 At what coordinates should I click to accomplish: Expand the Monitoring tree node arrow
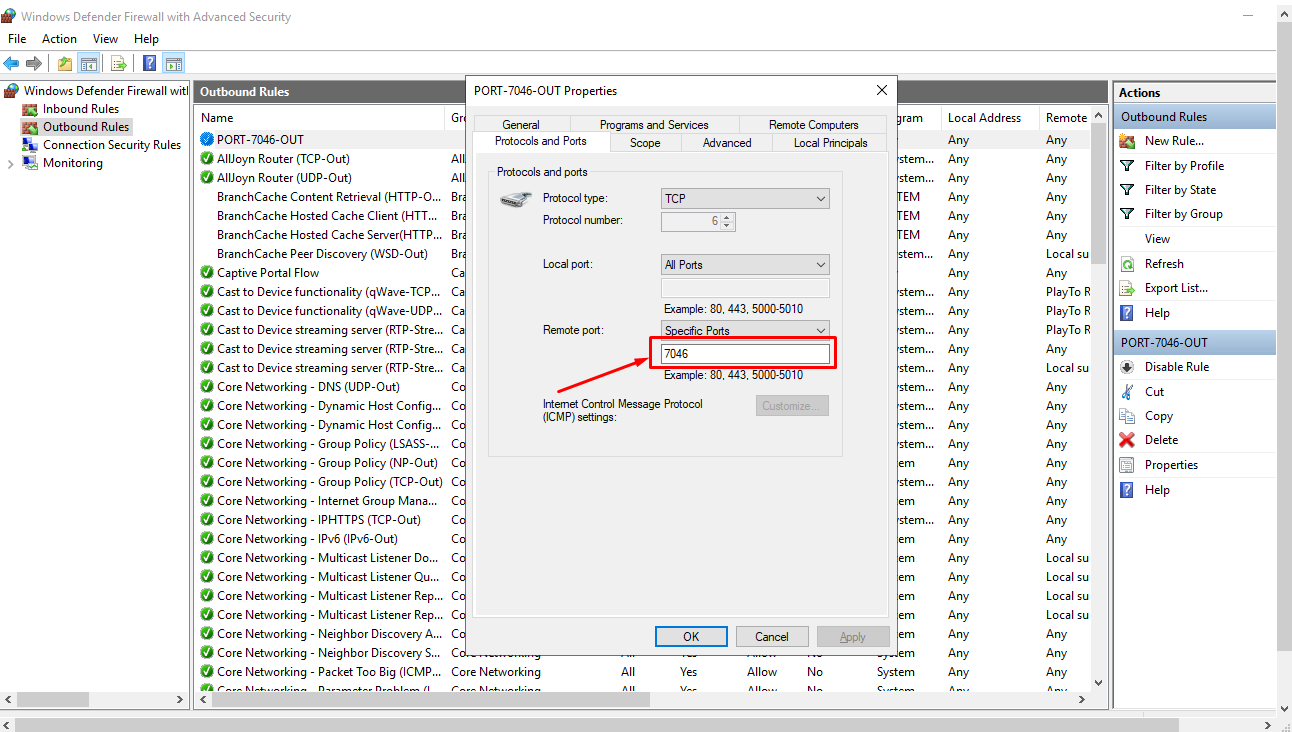11,164
